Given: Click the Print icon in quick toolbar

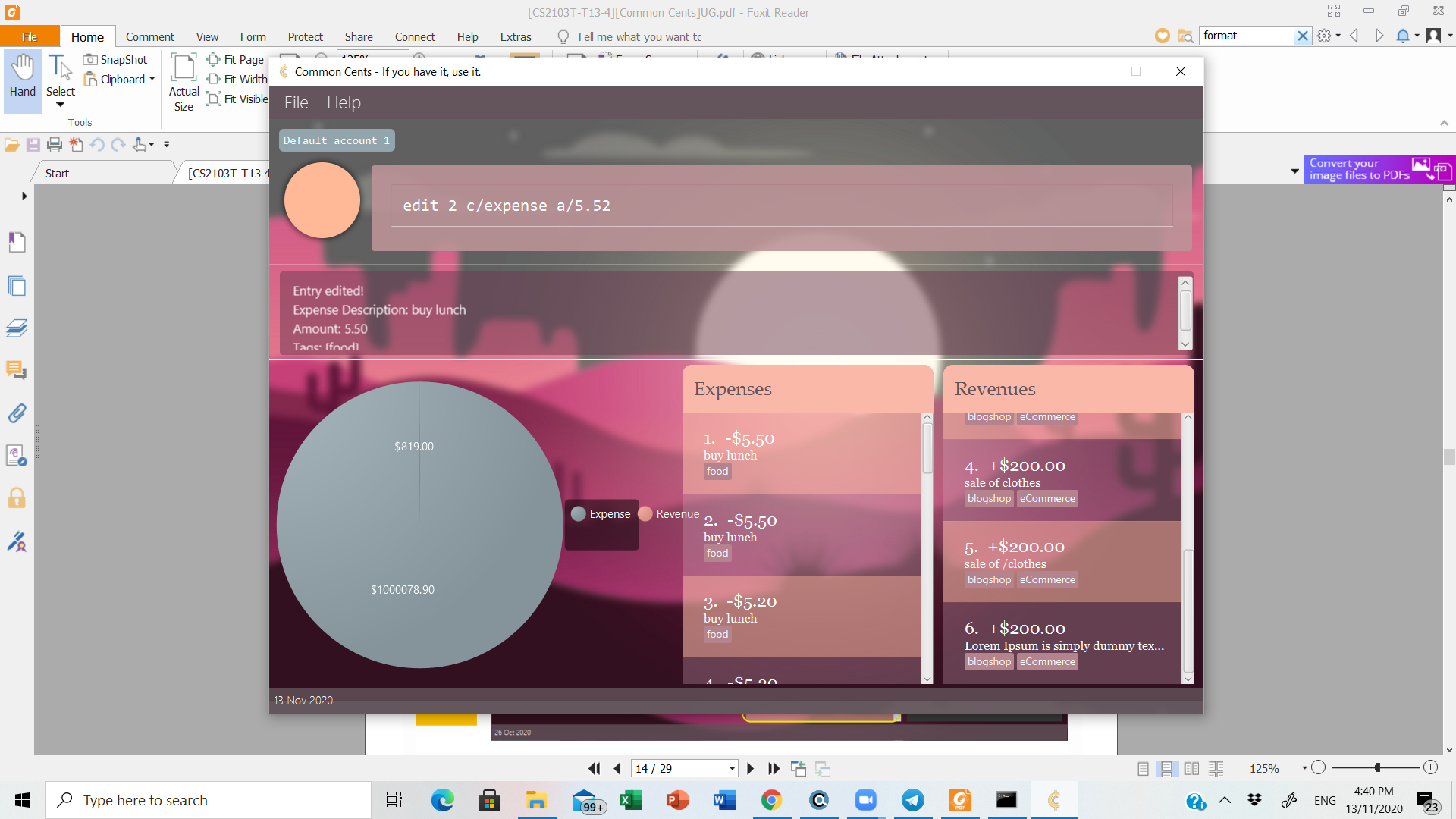Looking at the screenshot, I should click(55, 144).
